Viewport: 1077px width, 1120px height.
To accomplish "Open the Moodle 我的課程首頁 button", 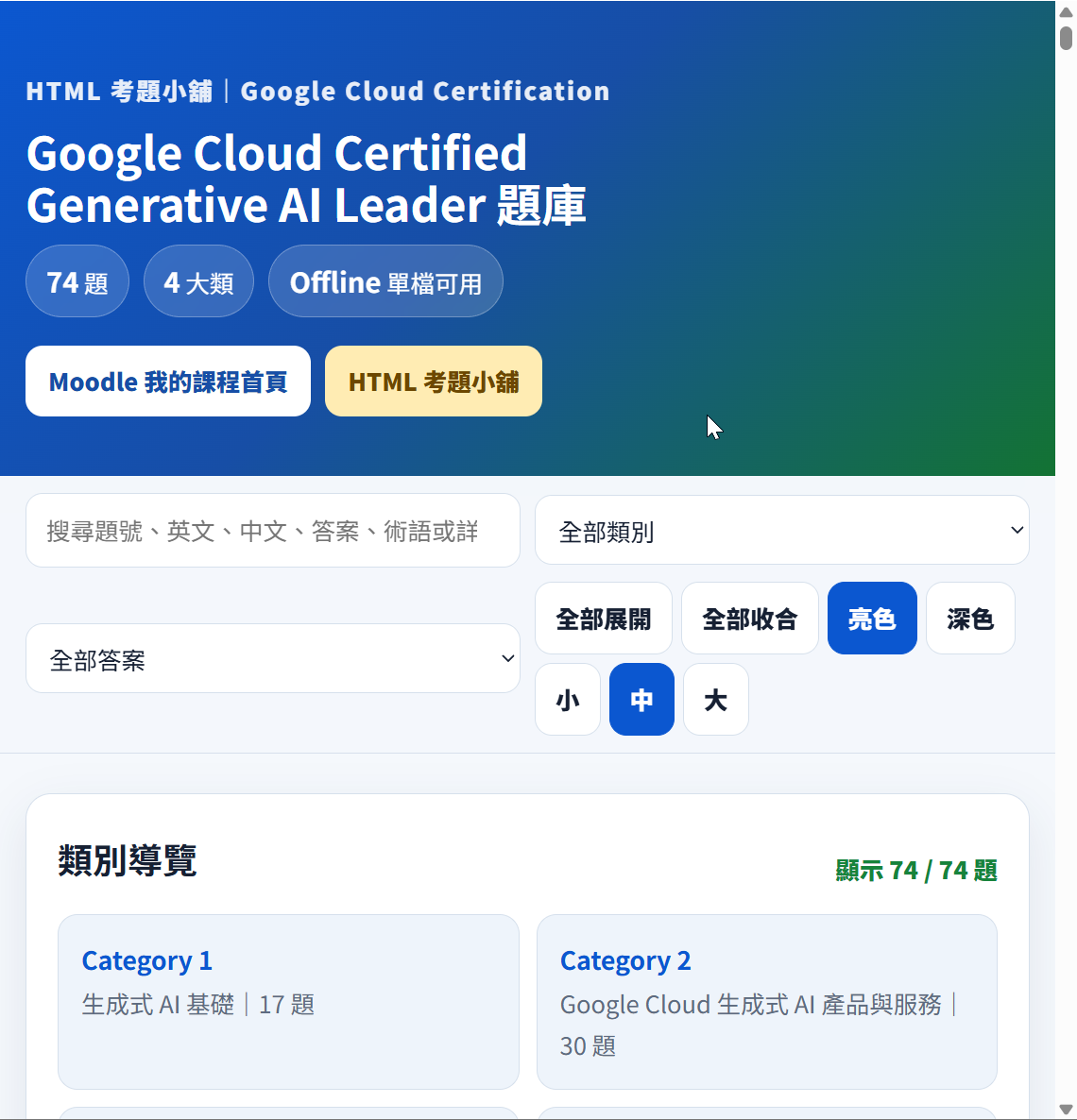I will [x=168, y=382].
